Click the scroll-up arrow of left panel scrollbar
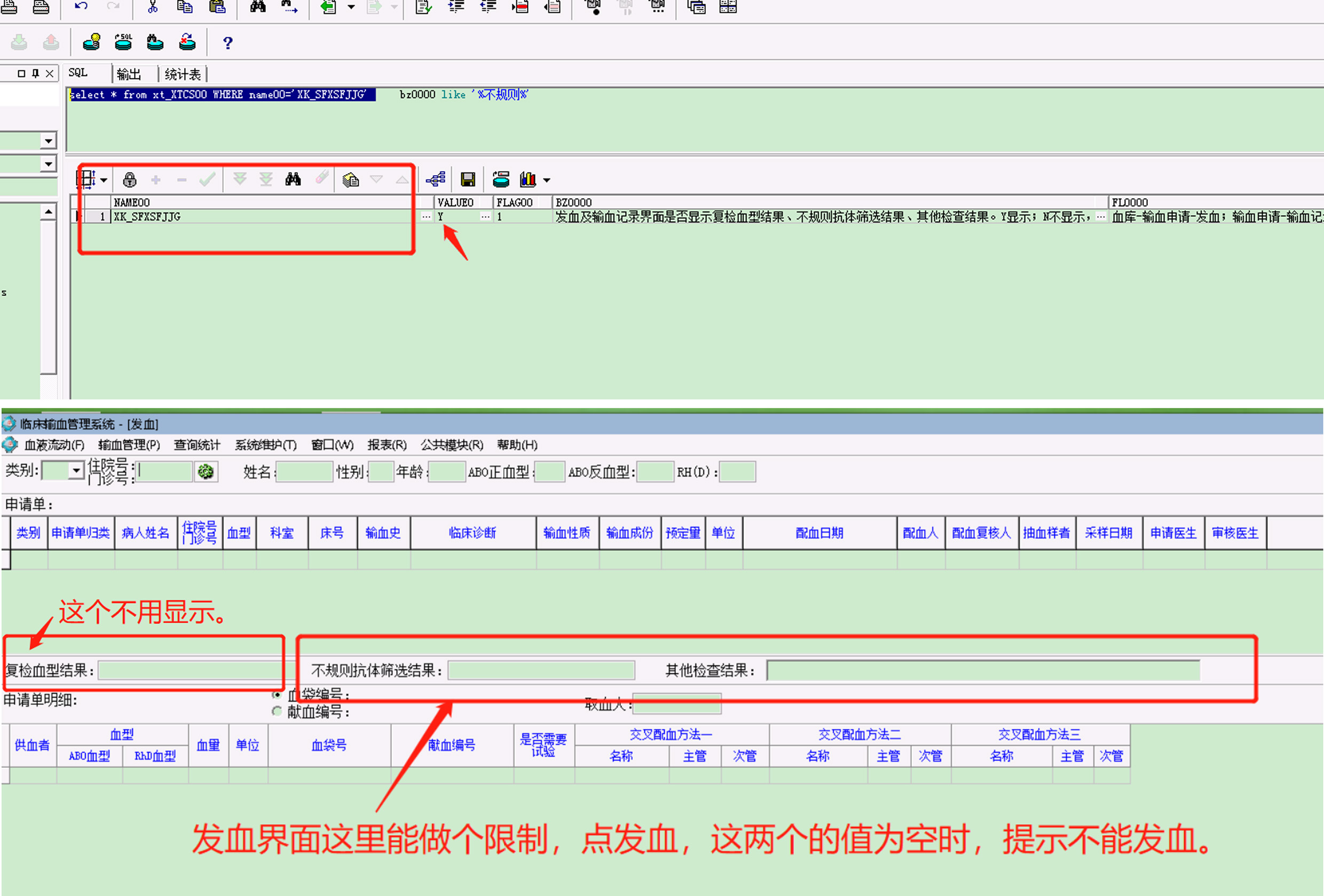The height and width of the screenshot is (896, 1324). 49,212
